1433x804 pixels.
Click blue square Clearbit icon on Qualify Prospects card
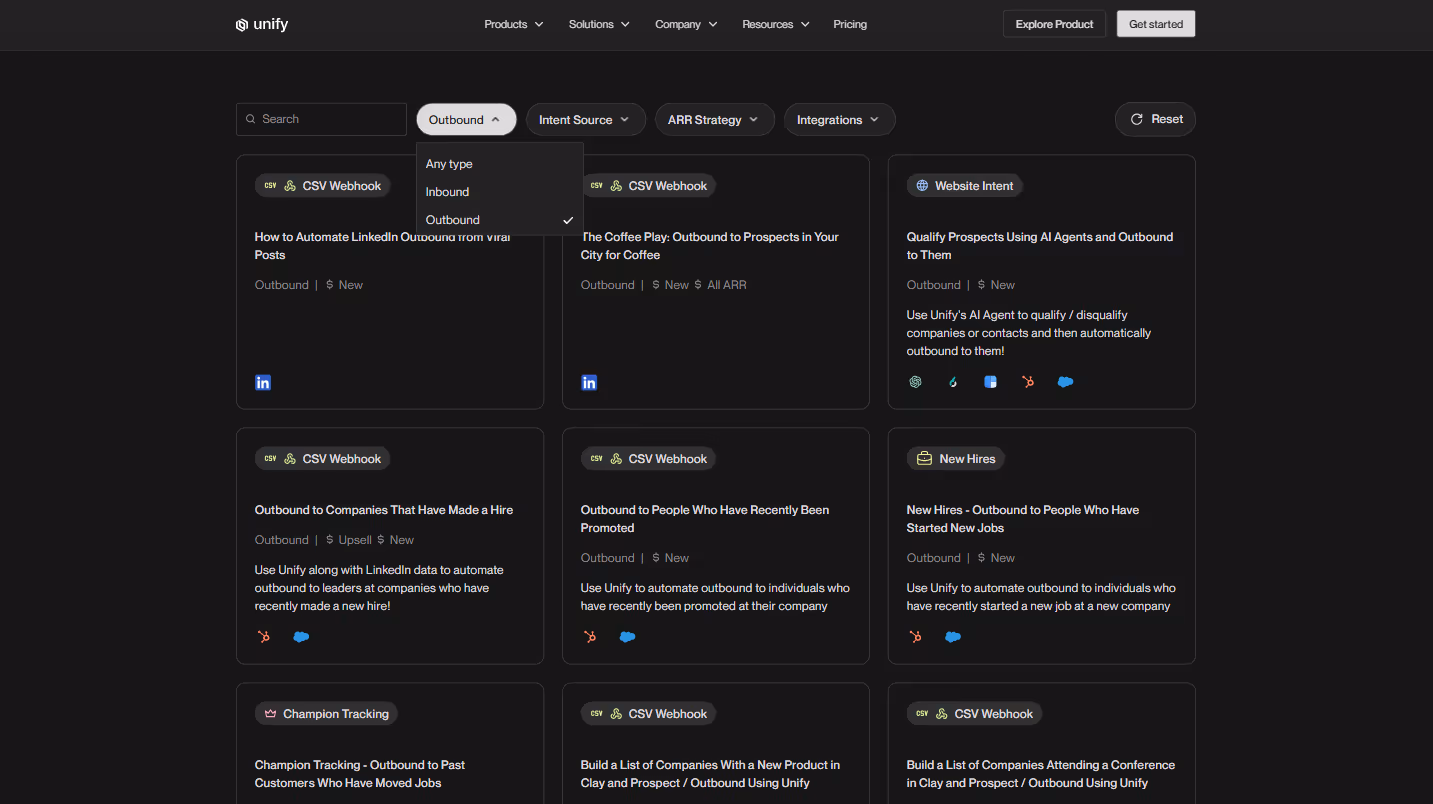pos(990,382)
